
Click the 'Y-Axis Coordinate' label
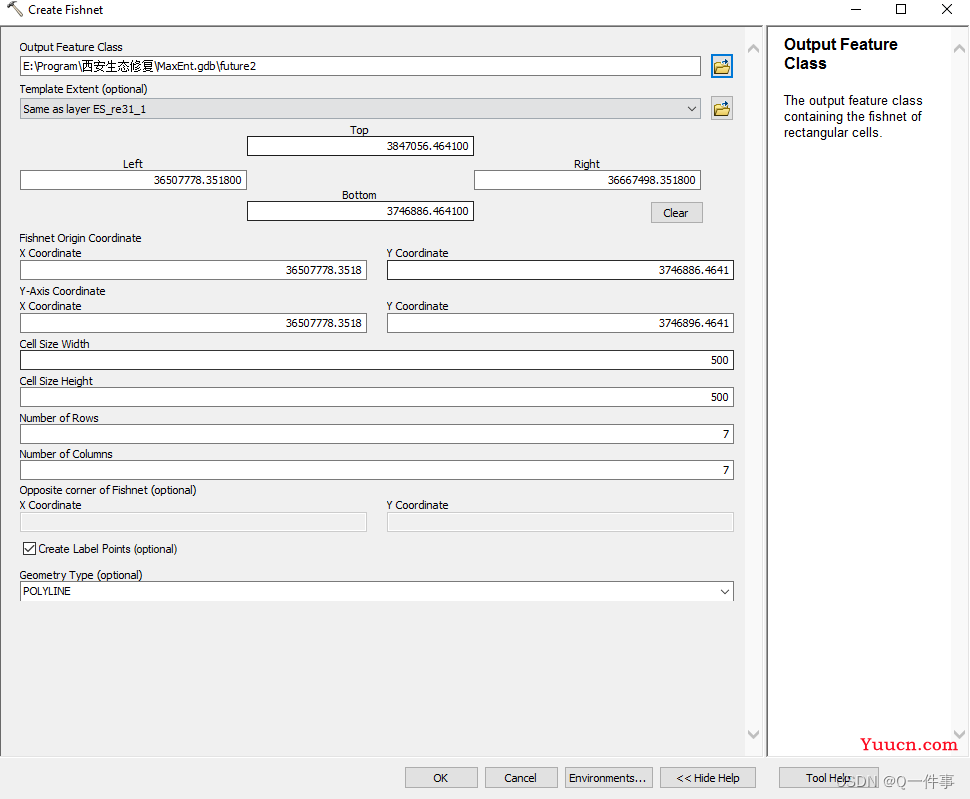pos(62,291)
